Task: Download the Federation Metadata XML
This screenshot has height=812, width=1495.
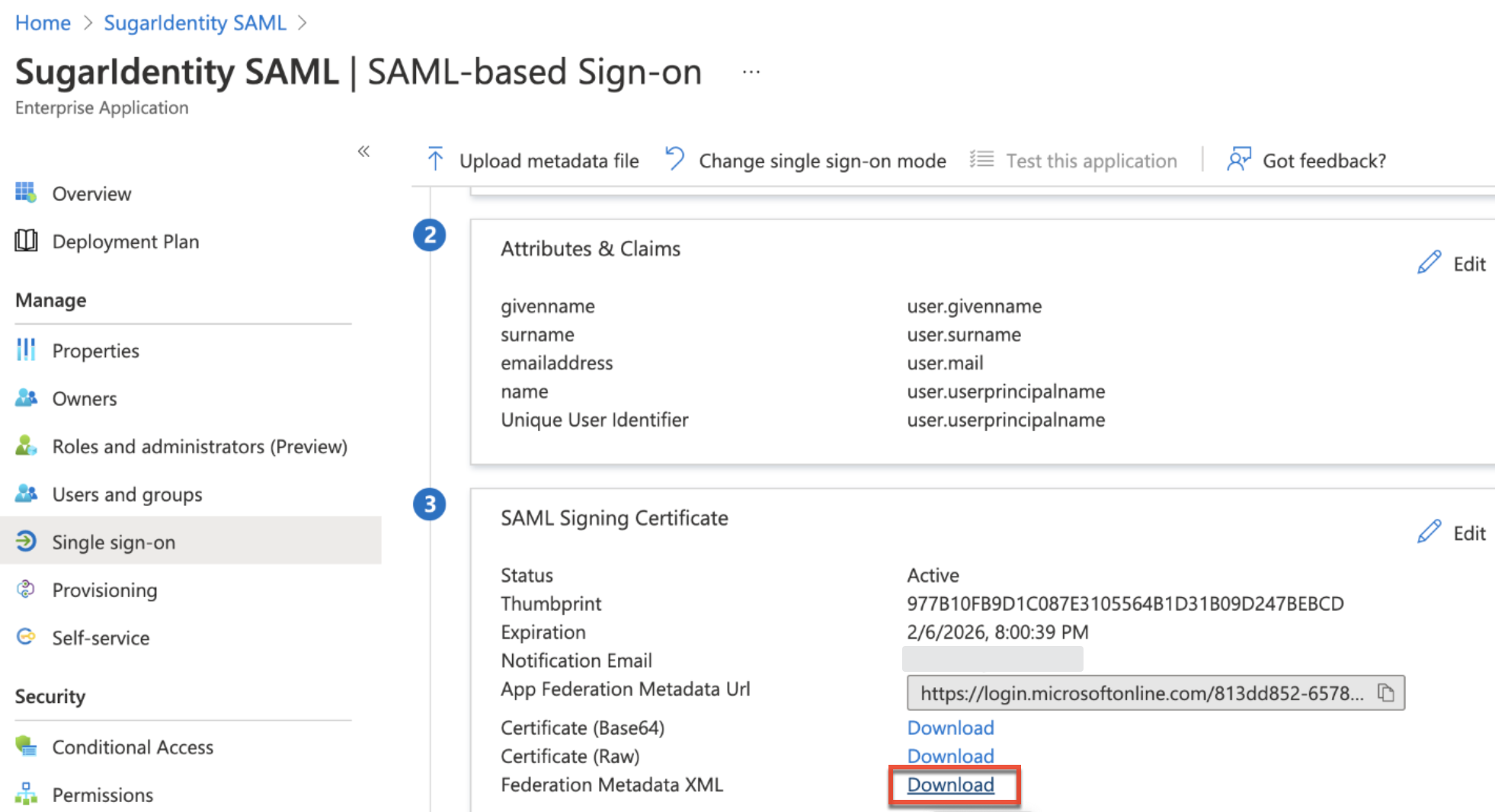Action: (950, 785)
